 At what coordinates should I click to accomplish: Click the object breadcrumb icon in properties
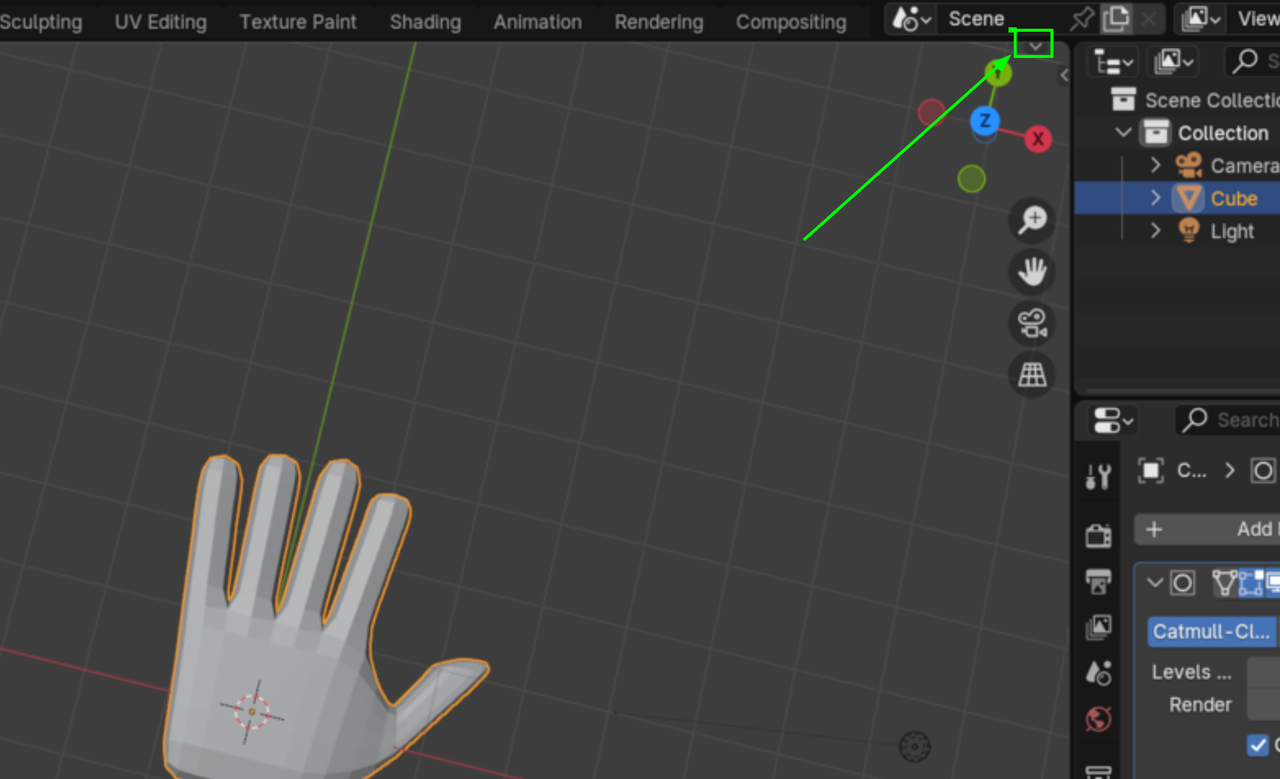1150,470
